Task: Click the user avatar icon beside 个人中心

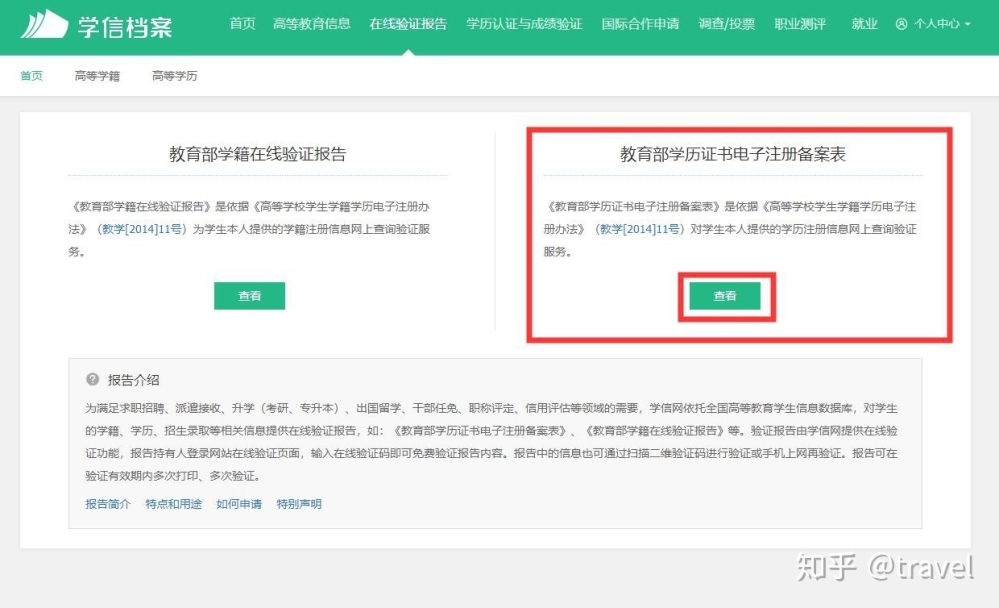Action: coord(901,24)
